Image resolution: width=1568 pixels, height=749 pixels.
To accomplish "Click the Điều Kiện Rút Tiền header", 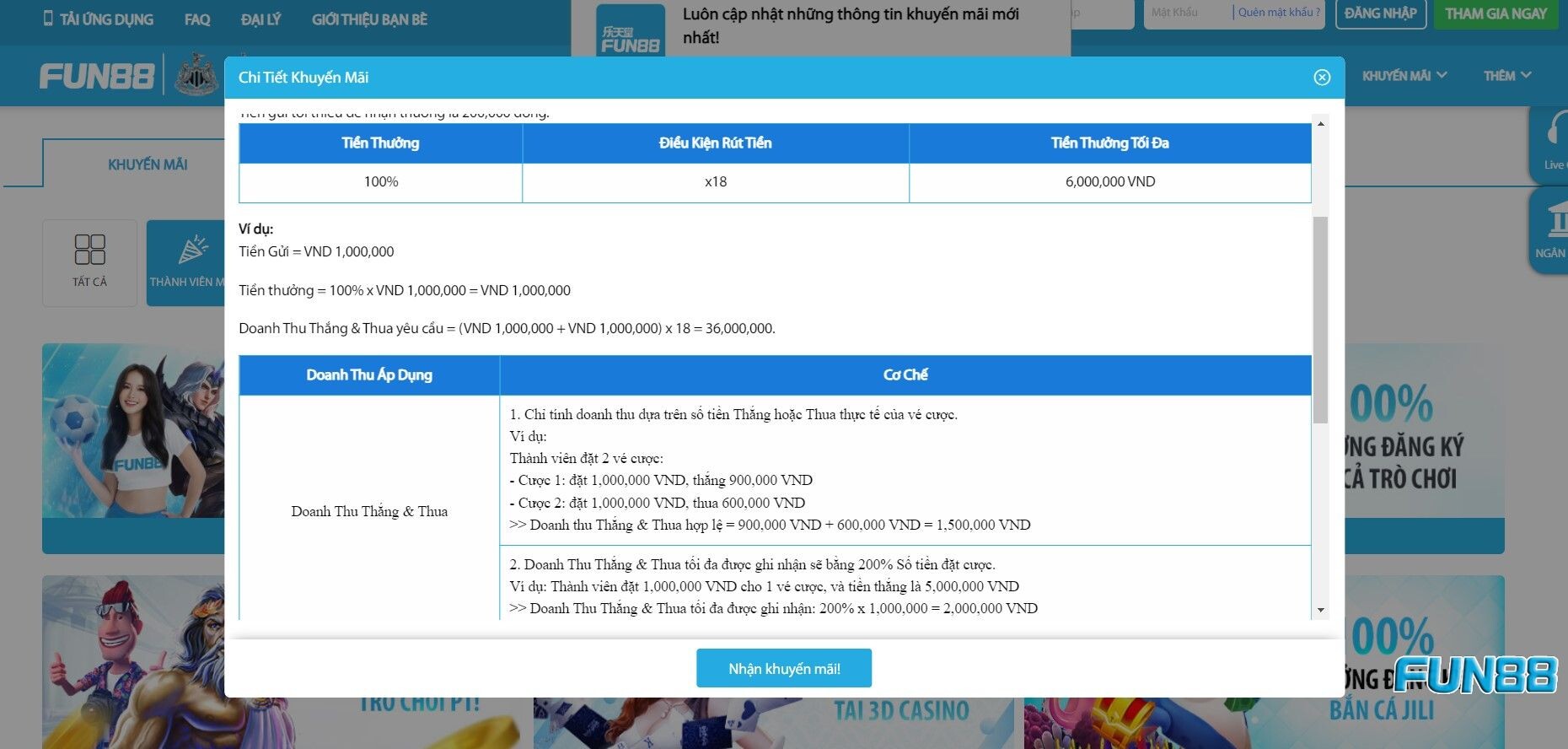I will click(716, 143).
